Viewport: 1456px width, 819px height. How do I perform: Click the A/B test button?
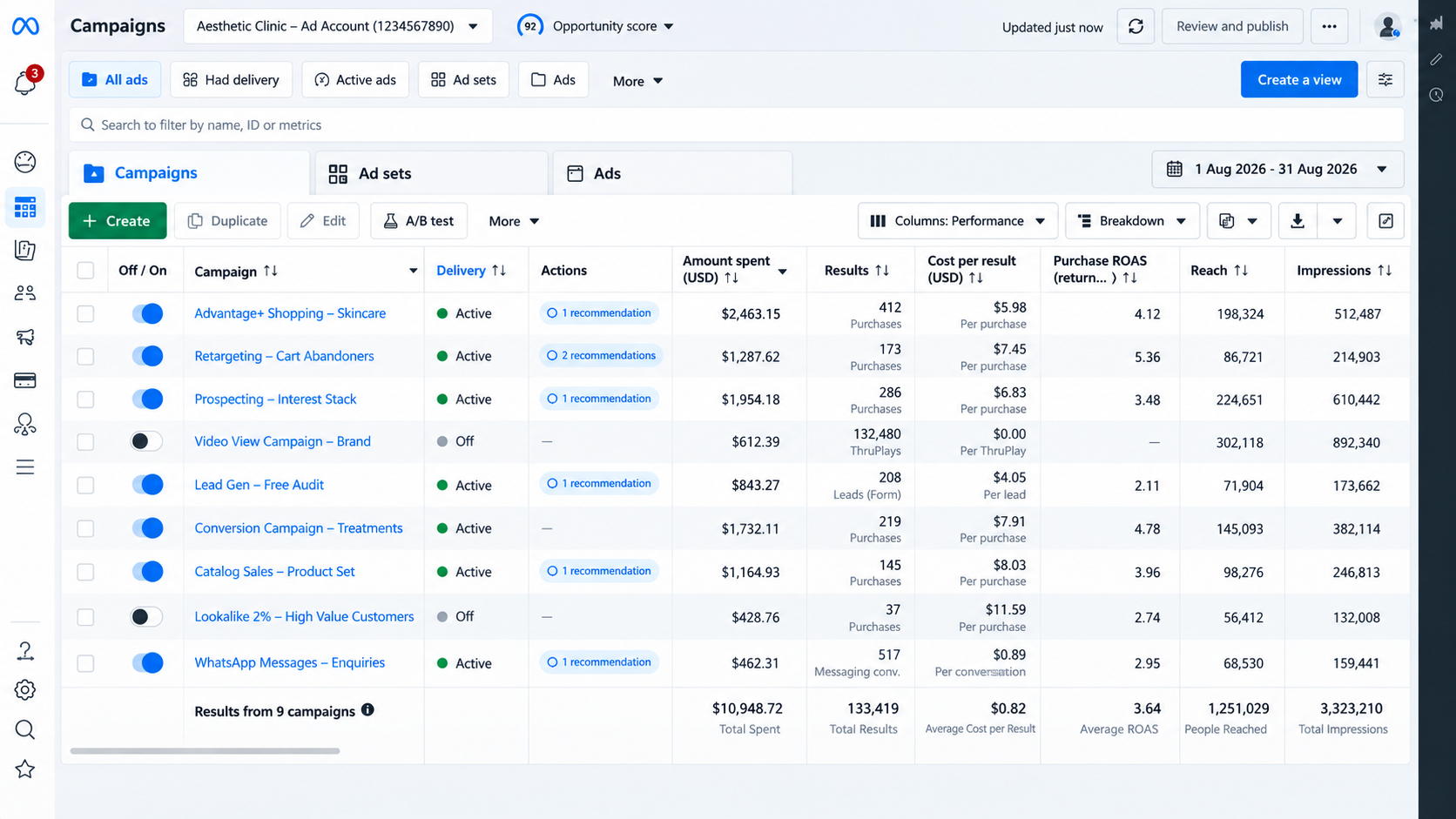419,221
